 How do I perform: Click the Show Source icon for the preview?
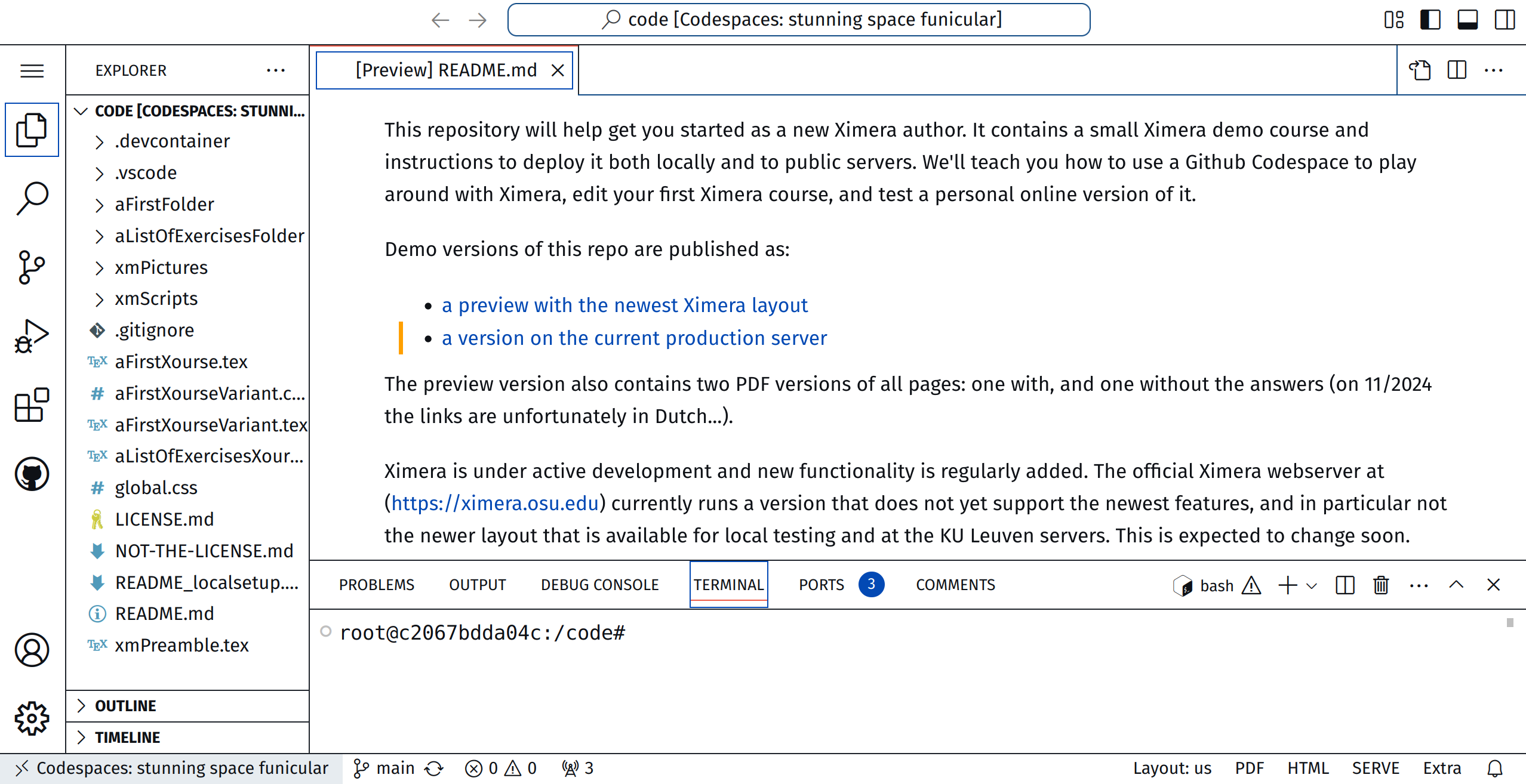pos(1420,70)
